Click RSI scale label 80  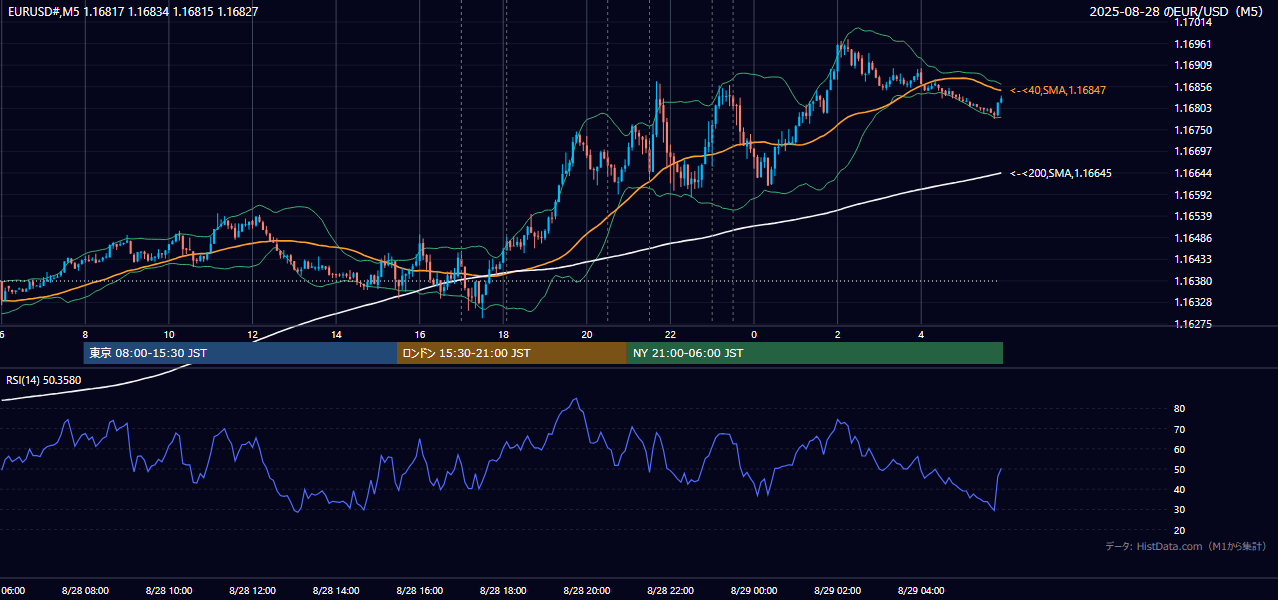(x=1180, y=409)
